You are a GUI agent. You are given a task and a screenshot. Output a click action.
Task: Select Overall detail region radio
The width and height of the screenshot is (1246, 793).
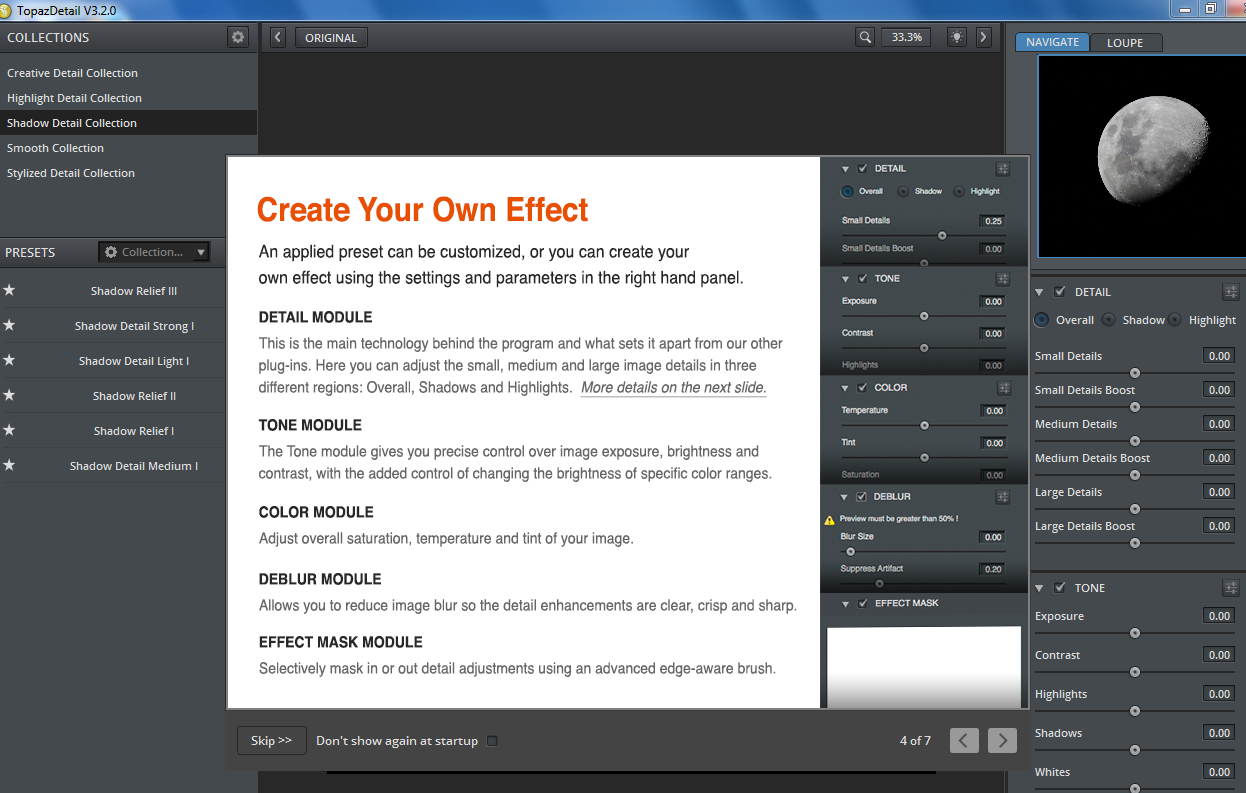pos(1042,320)
